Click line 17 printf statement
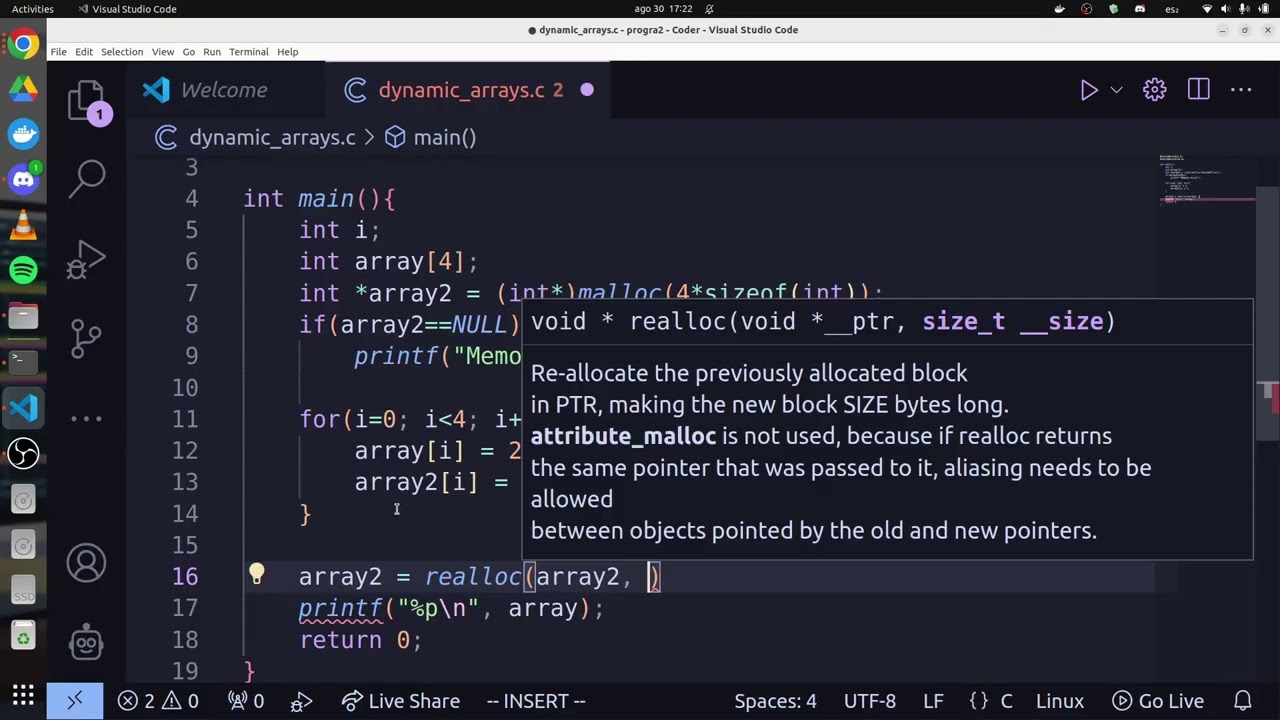This screenshot has width=1280, height=720. pyautogui.click(x=451, y=608)
